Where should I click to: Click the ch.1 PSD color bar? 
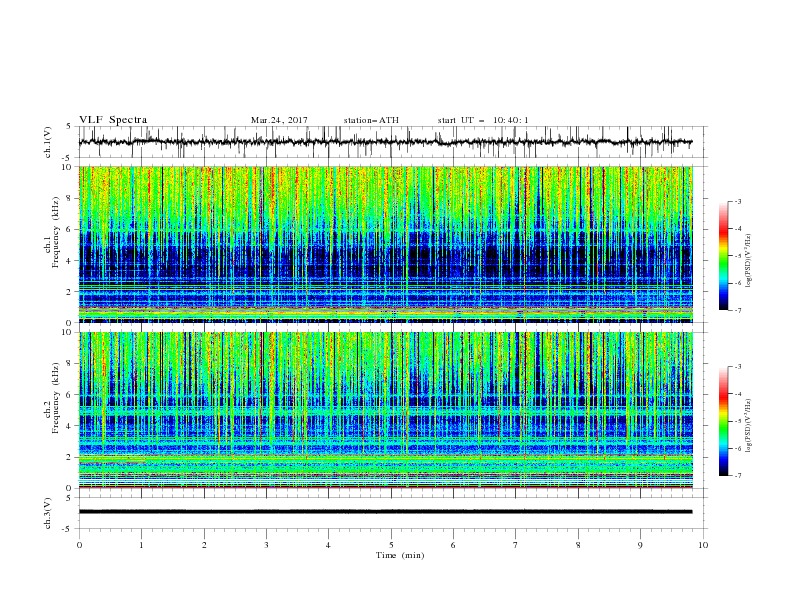[x=723, y=256]
